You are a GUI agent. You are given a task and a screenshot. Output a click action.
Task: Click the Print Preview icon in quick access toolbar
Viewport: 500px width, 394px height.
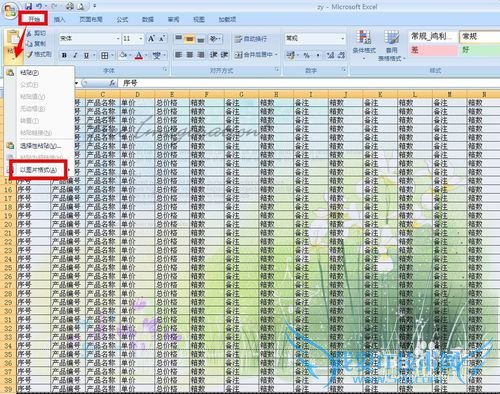point(80,6)
